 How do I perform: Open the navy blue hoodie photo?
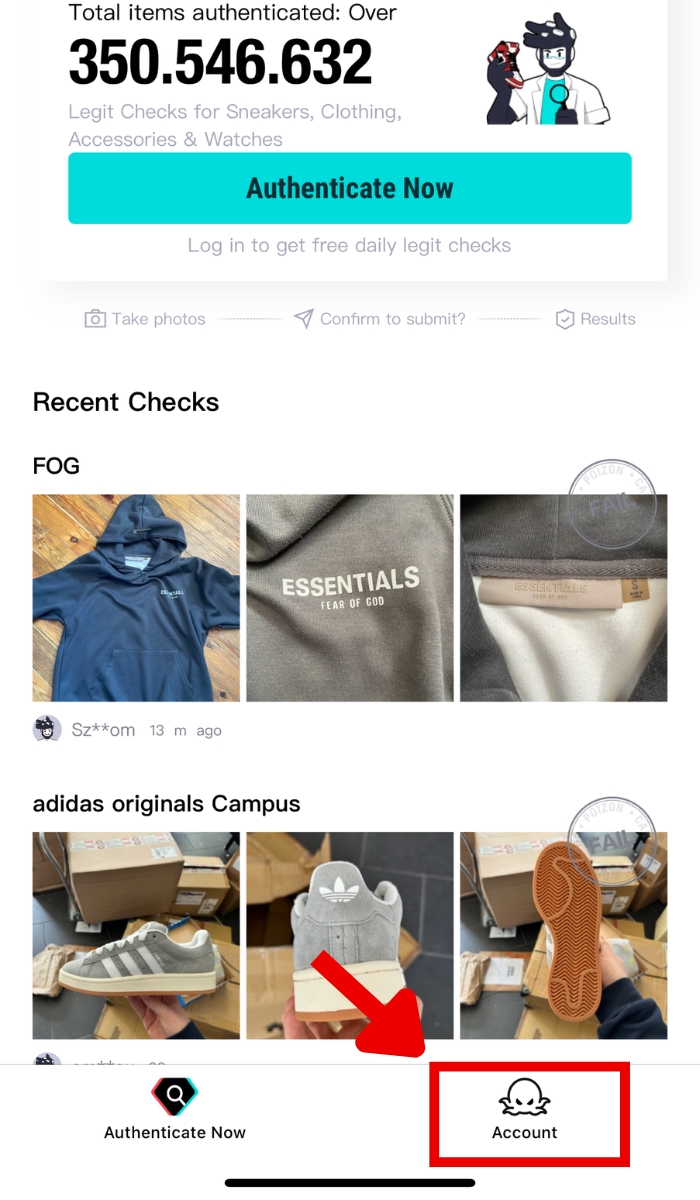click(136, 598)
